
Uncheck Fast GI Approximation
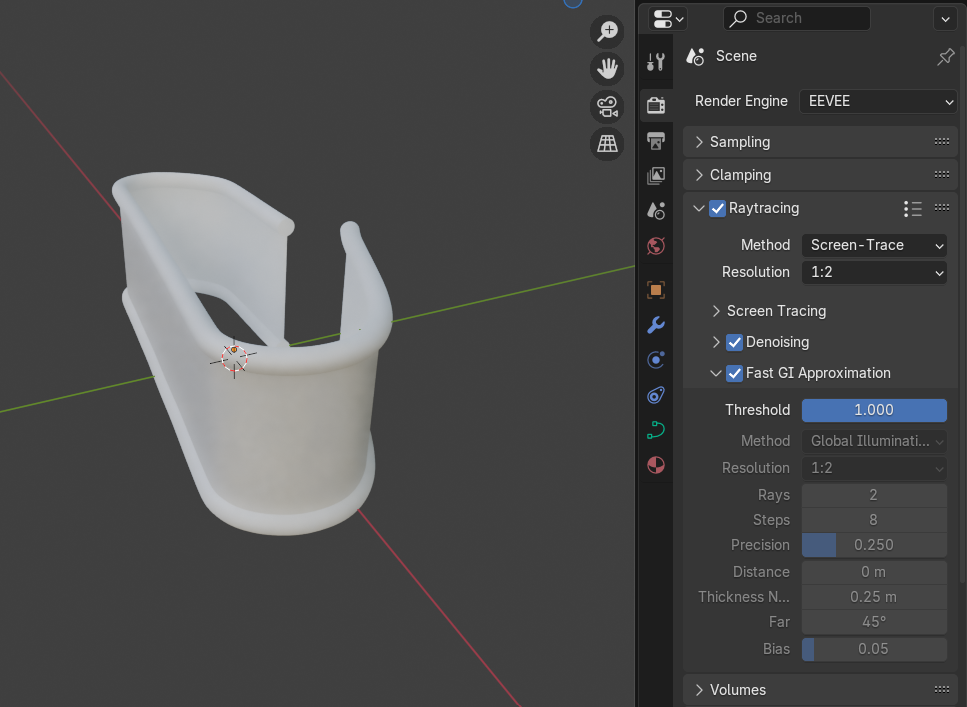(735, 373)
